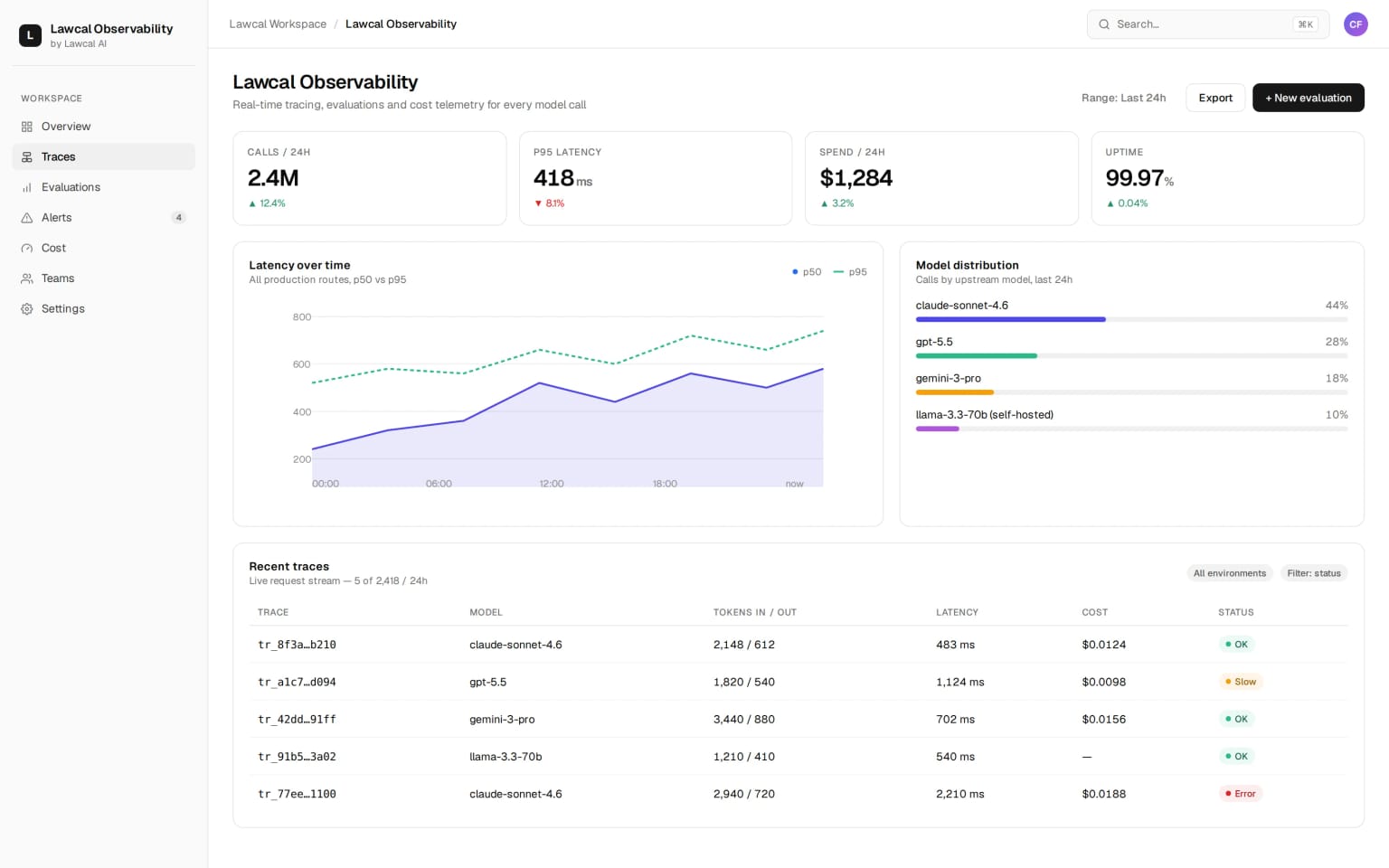Click the Alerts warning triangle icon
Viewport: 1389px width, 868px height.
coord(27,218)
